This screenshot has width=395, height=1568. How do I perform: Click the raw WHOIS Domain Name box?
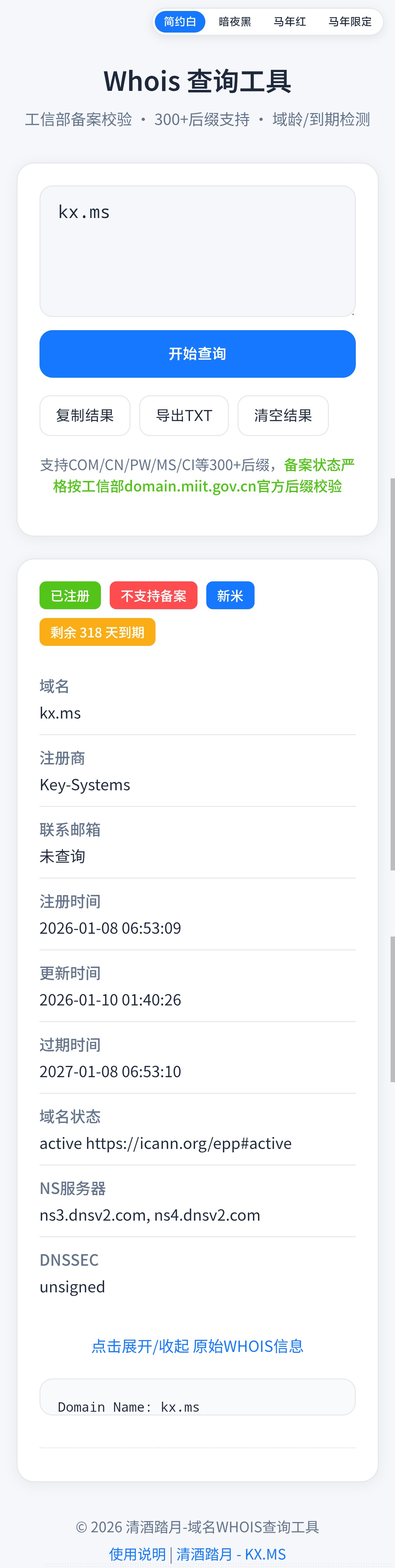[x=197, y=1397]
